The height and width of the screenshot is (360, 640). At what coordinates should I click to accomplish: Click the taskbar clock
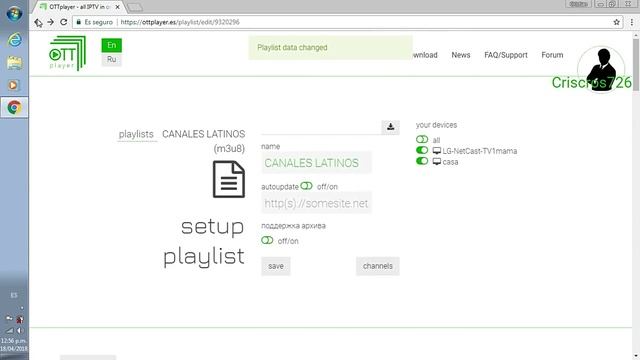(x=14, y=344)
